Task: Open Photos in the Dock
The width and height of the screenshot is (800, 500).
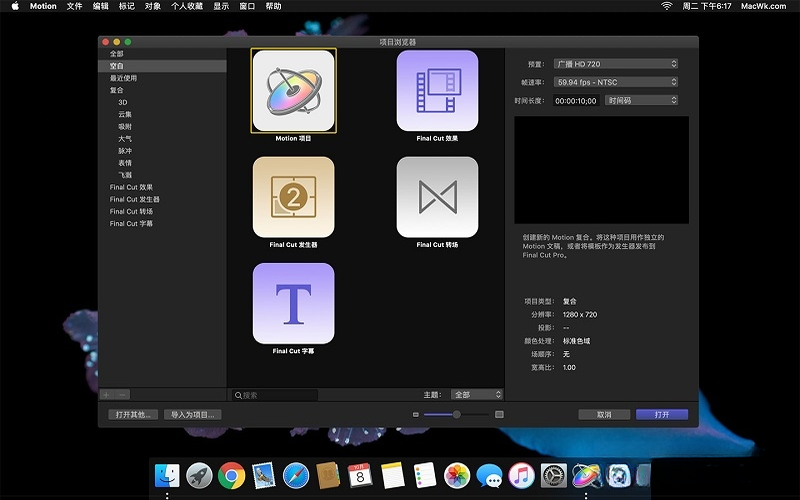Action: pyautogui.click(x=457, y=476)
